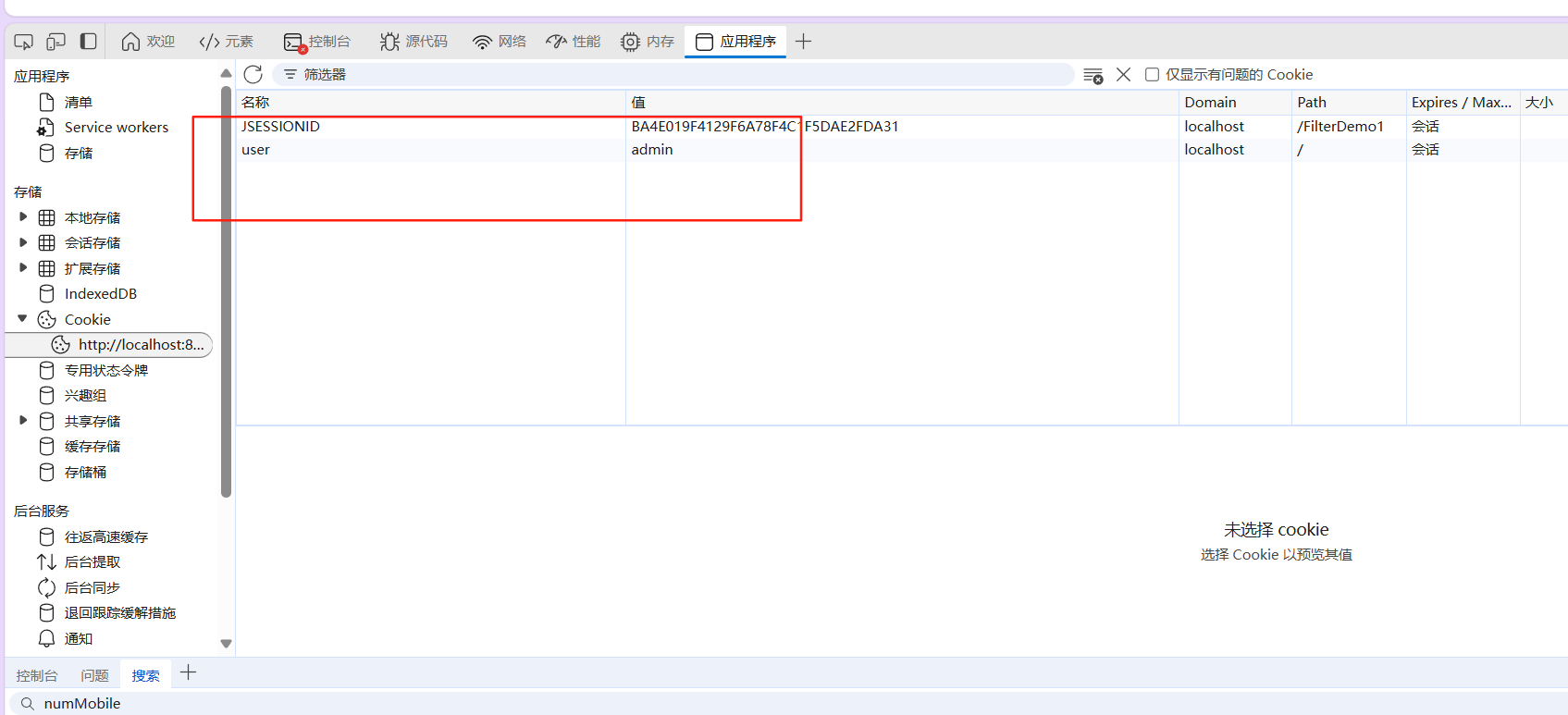Expand the 会话存储 node

pyautogui.click(x=23, y=242)
